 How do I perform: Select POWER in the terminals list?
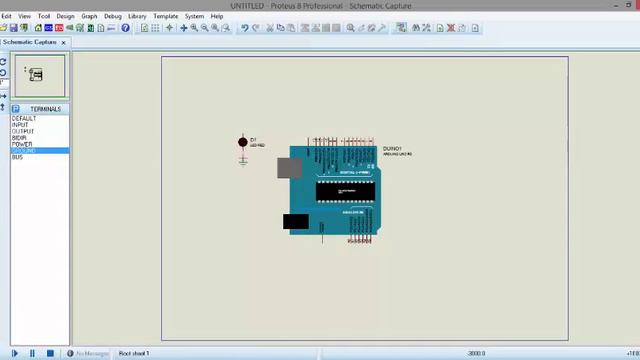pos(40,144)
